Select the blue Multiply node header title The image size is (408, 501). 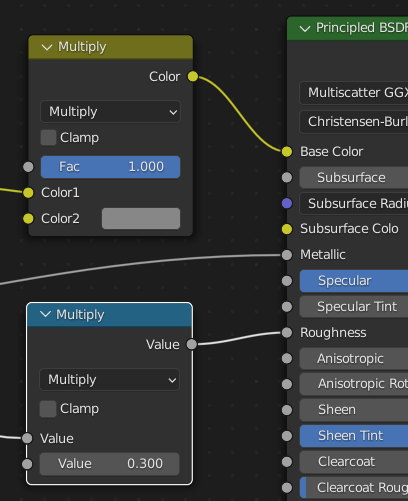click(x=80, y=315)
